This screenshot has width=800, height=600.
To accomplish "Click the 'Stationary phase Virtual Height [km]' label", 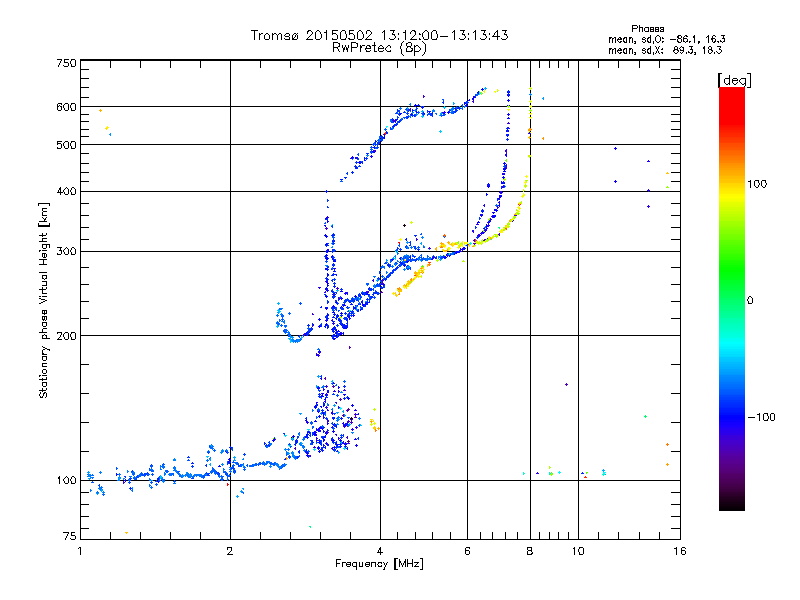I will [x=44, y=300].
